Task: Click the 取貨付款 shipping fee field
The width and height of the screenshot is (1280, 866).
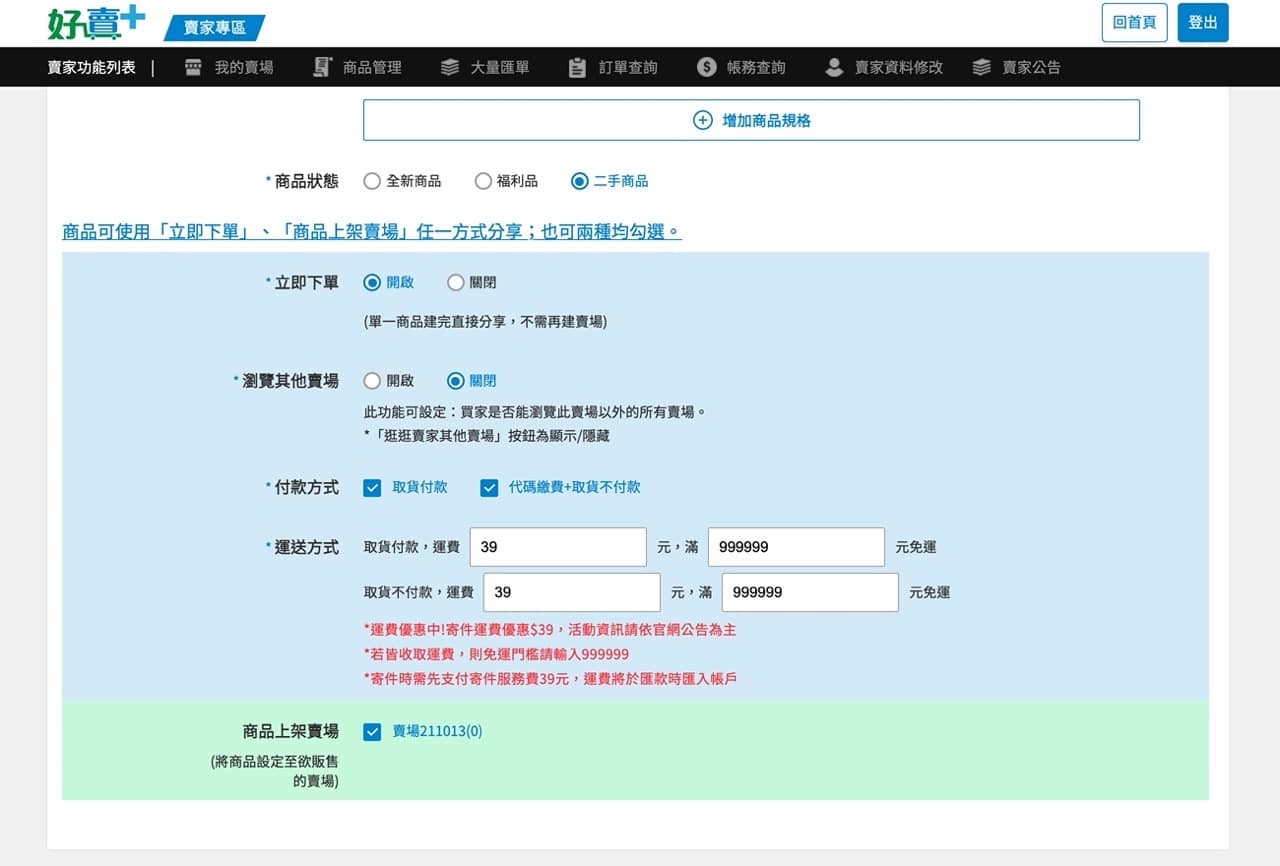Action: tap(558, 547)
